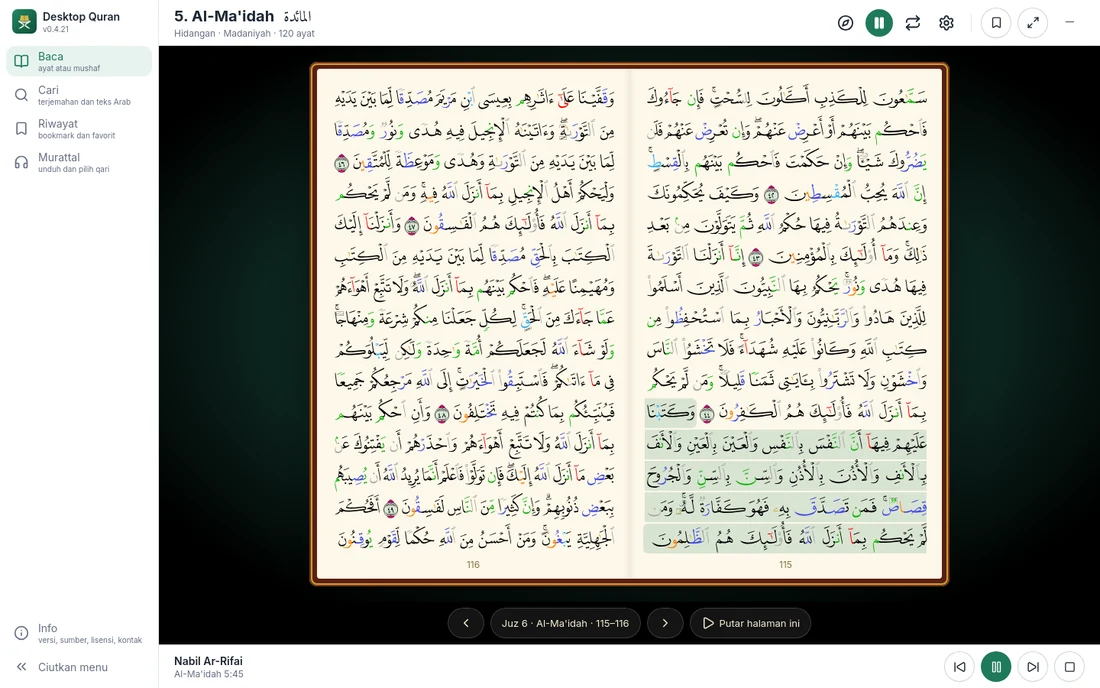The width and height of the screenshot is (1100, 688).
Task: Open the Murattal qari section
Action: (79, 162)
